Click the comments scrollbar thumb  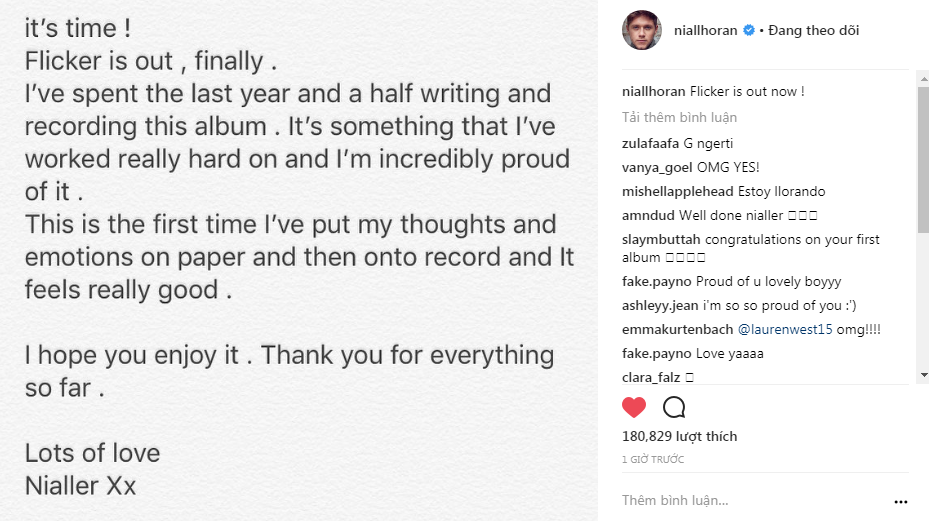tap(923, 160)
